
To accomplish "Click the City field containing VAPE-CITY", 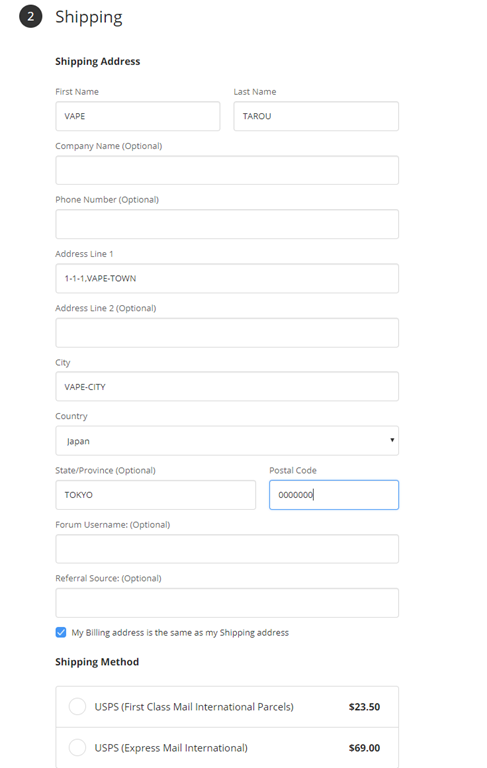I will [227, 386].
